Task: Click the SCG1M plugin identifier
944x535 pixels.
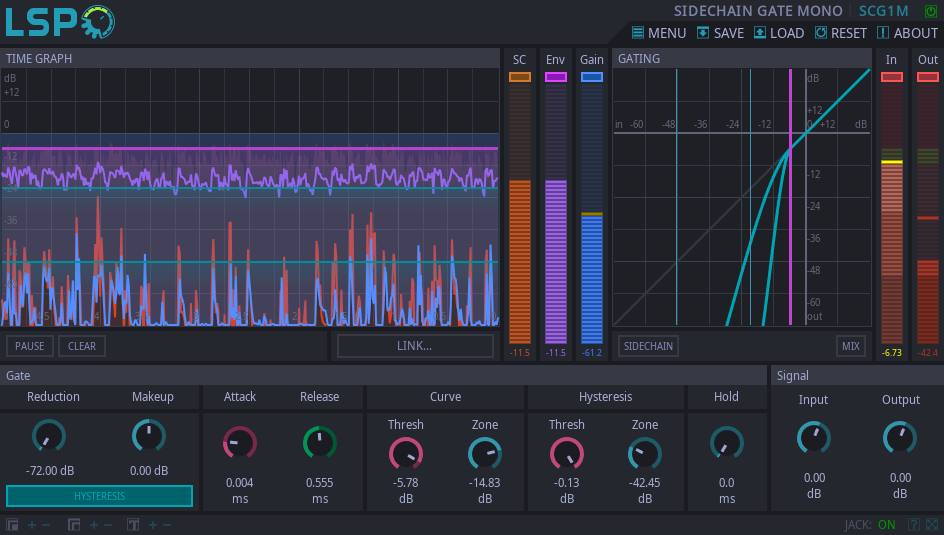Action: (x=883, y=11)
